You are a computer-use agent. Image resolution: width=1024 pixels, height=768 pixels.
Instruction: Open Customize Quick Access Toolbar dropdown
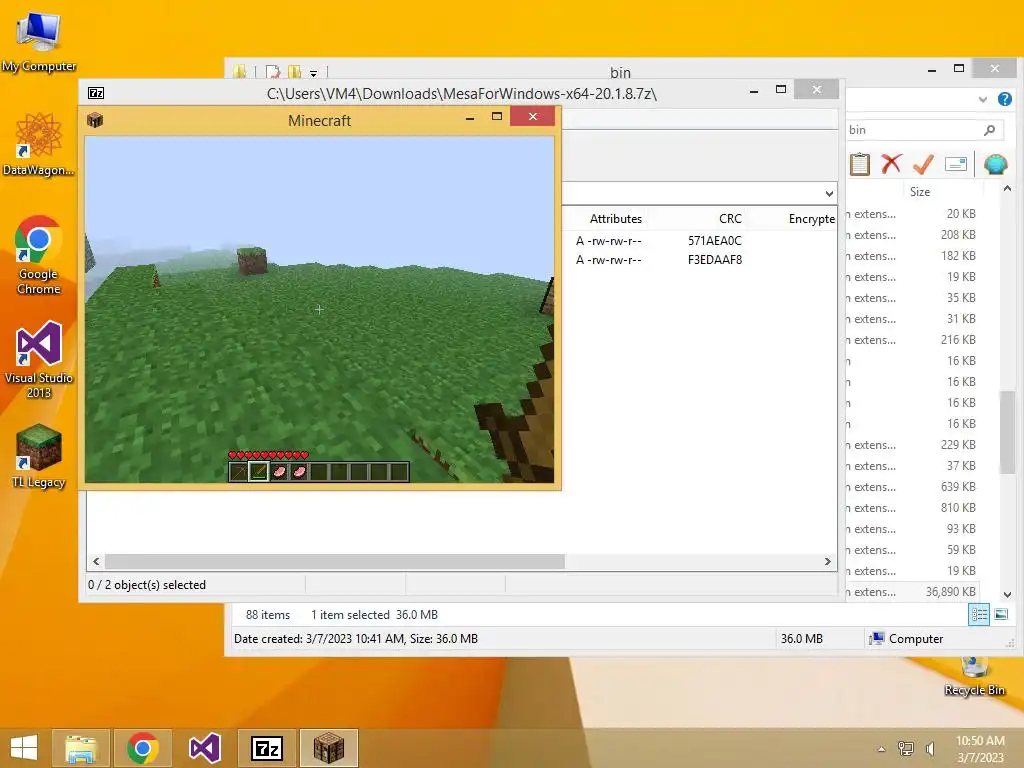click(313, 73)
